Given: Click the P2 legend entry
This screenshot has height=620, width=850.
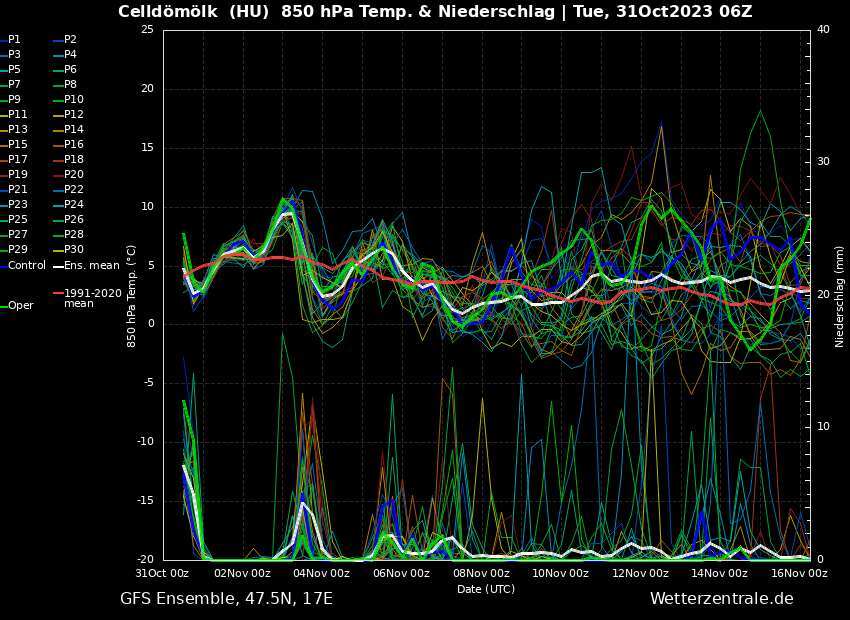Looking at the screenshot, I should (x=70, y=40).
